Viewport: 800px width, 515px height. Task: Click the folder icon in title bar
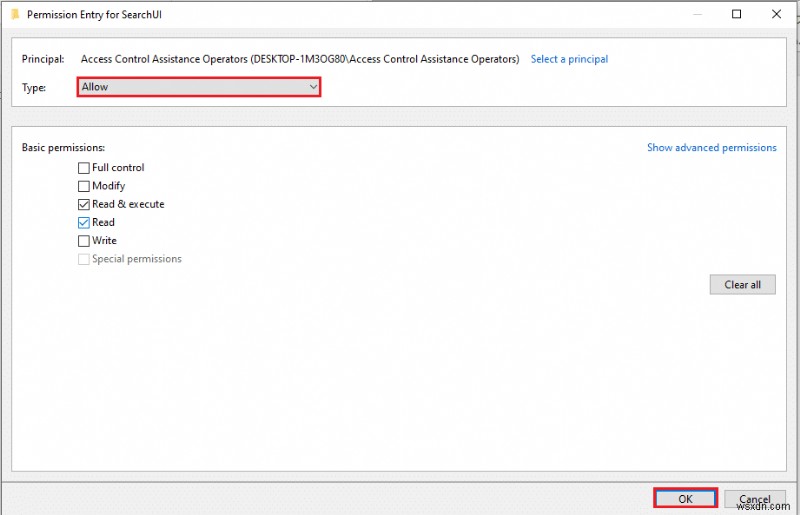[x=15, y=14]
